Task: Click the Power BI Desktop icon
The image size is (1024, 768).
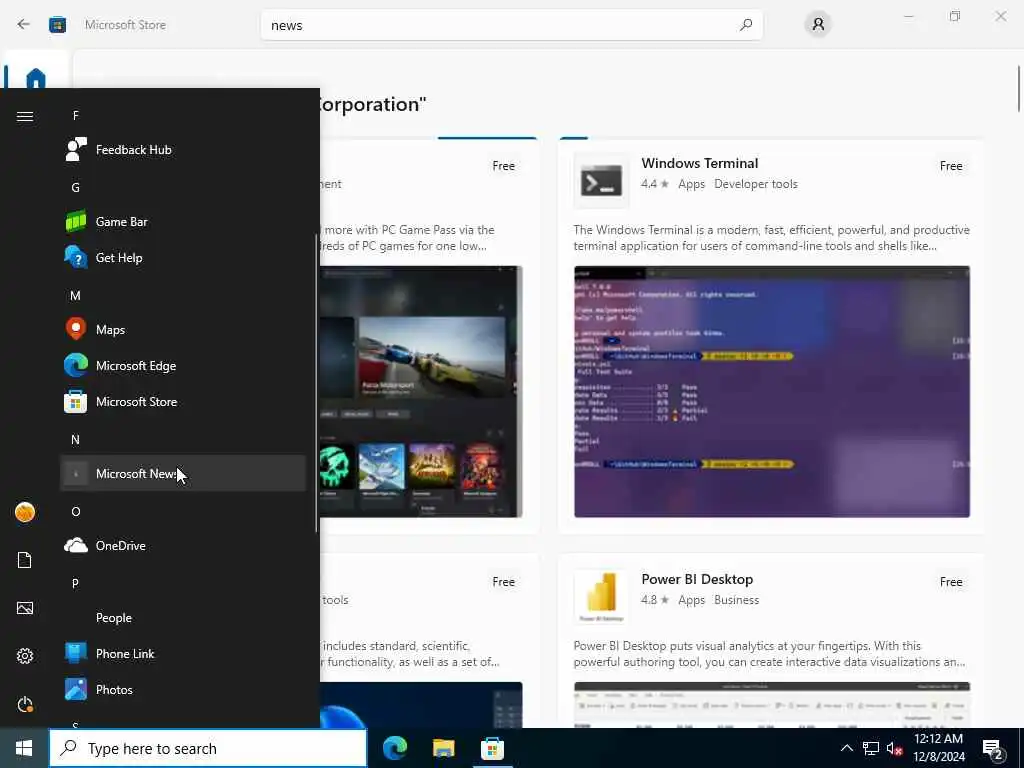Action: click(601, 596)
